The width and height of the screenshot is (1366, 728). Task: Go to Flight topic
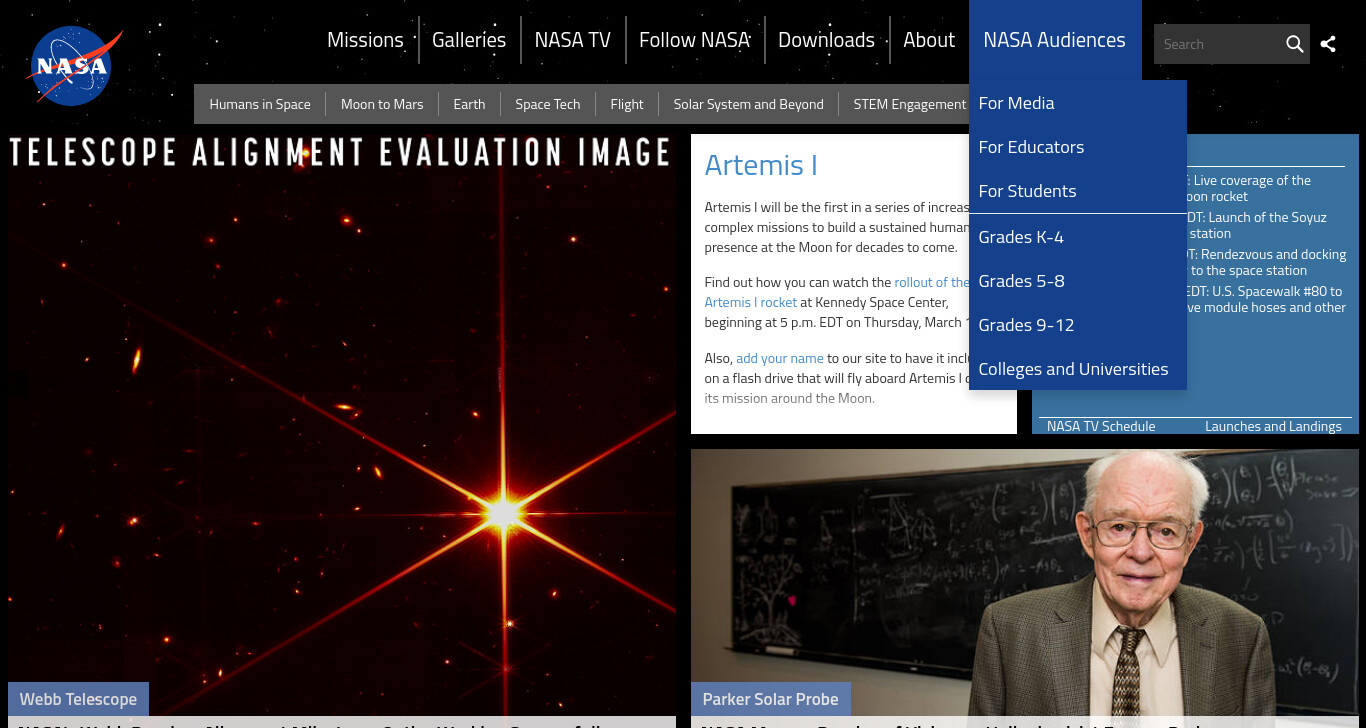click(627, 104)
